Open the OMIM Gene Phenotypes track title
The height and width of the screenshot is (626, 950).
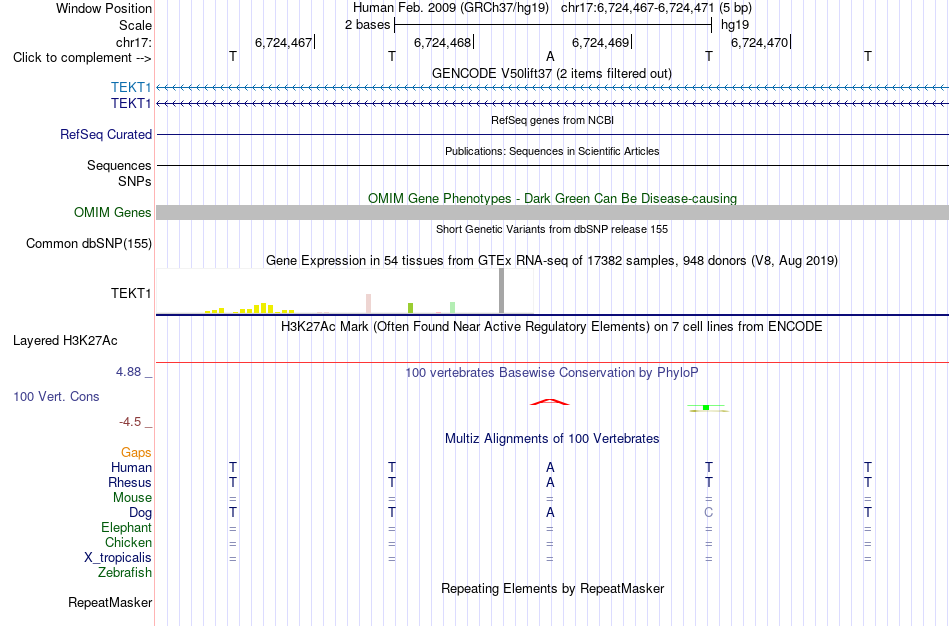tap(553, 198)
